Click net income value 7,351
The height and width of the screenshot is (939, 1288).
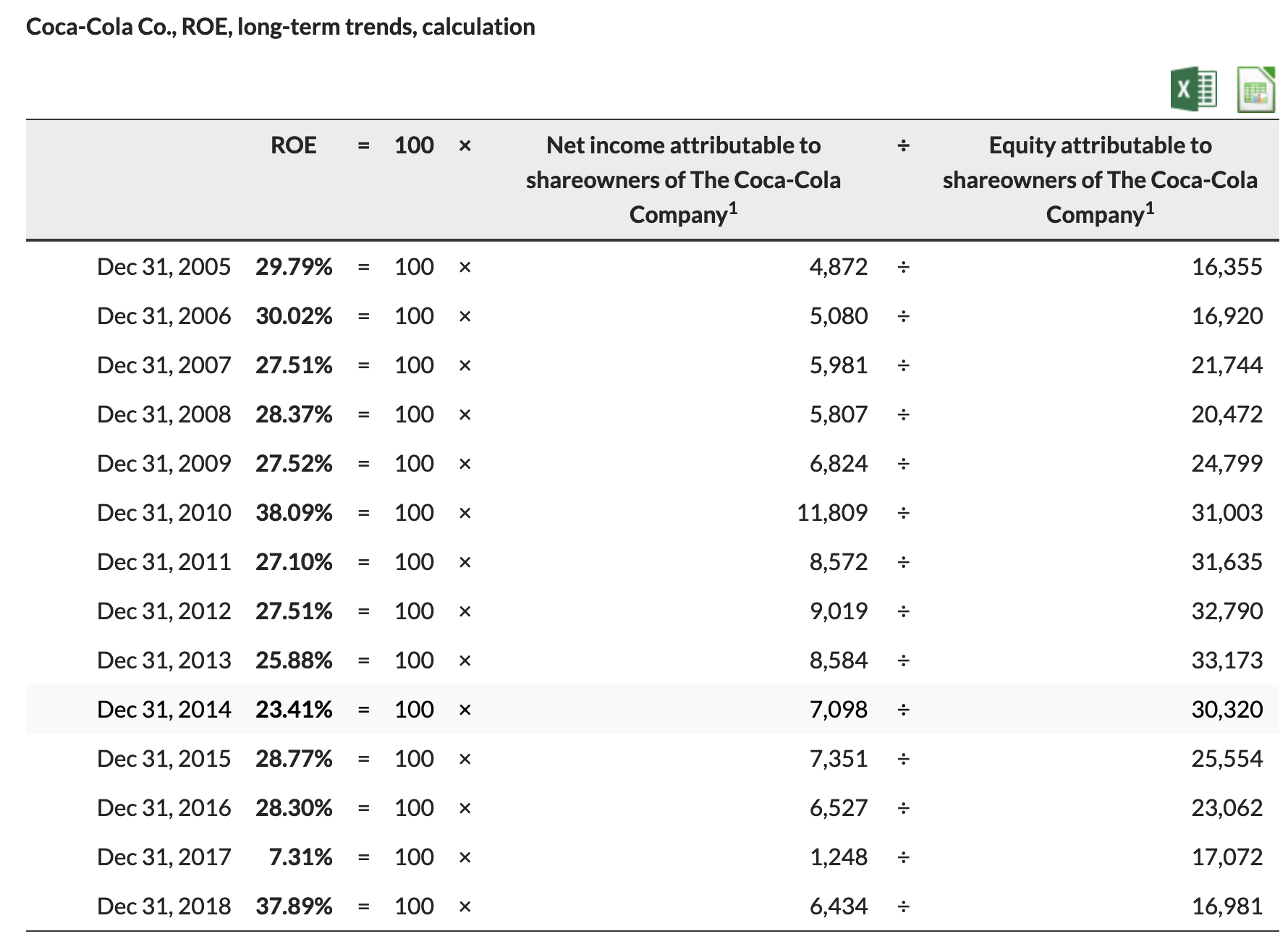click(x=838, y=759)
